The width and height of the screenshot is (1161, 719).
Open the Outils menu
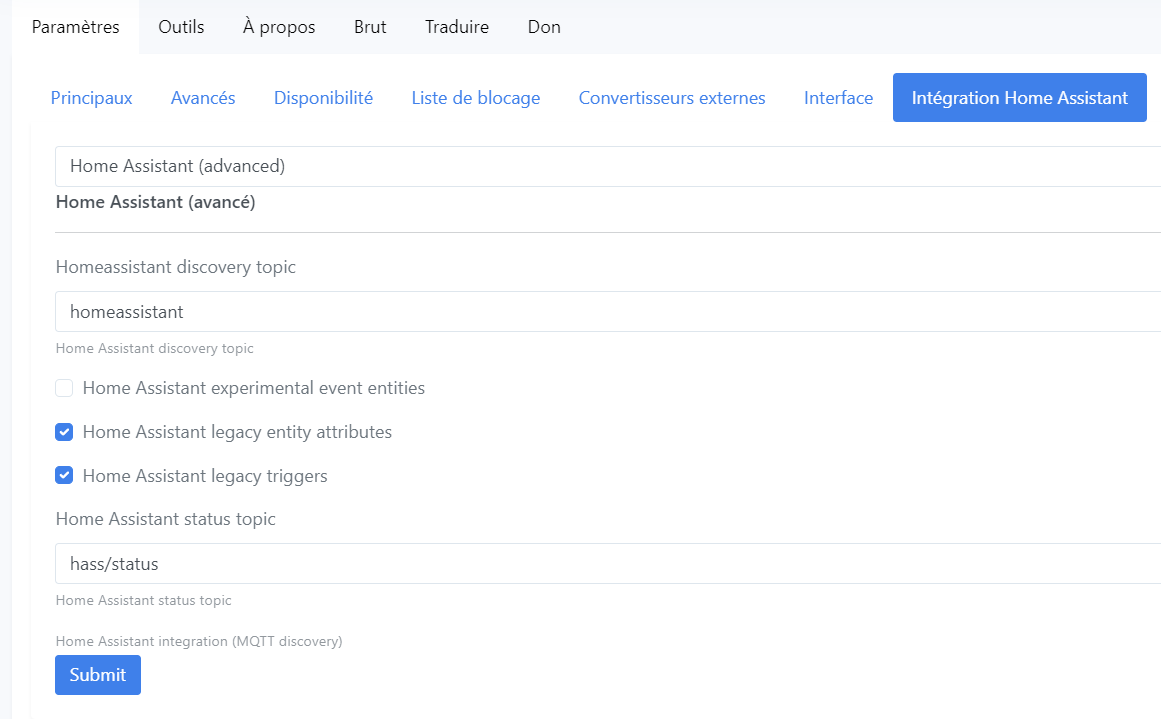[181, 27]
